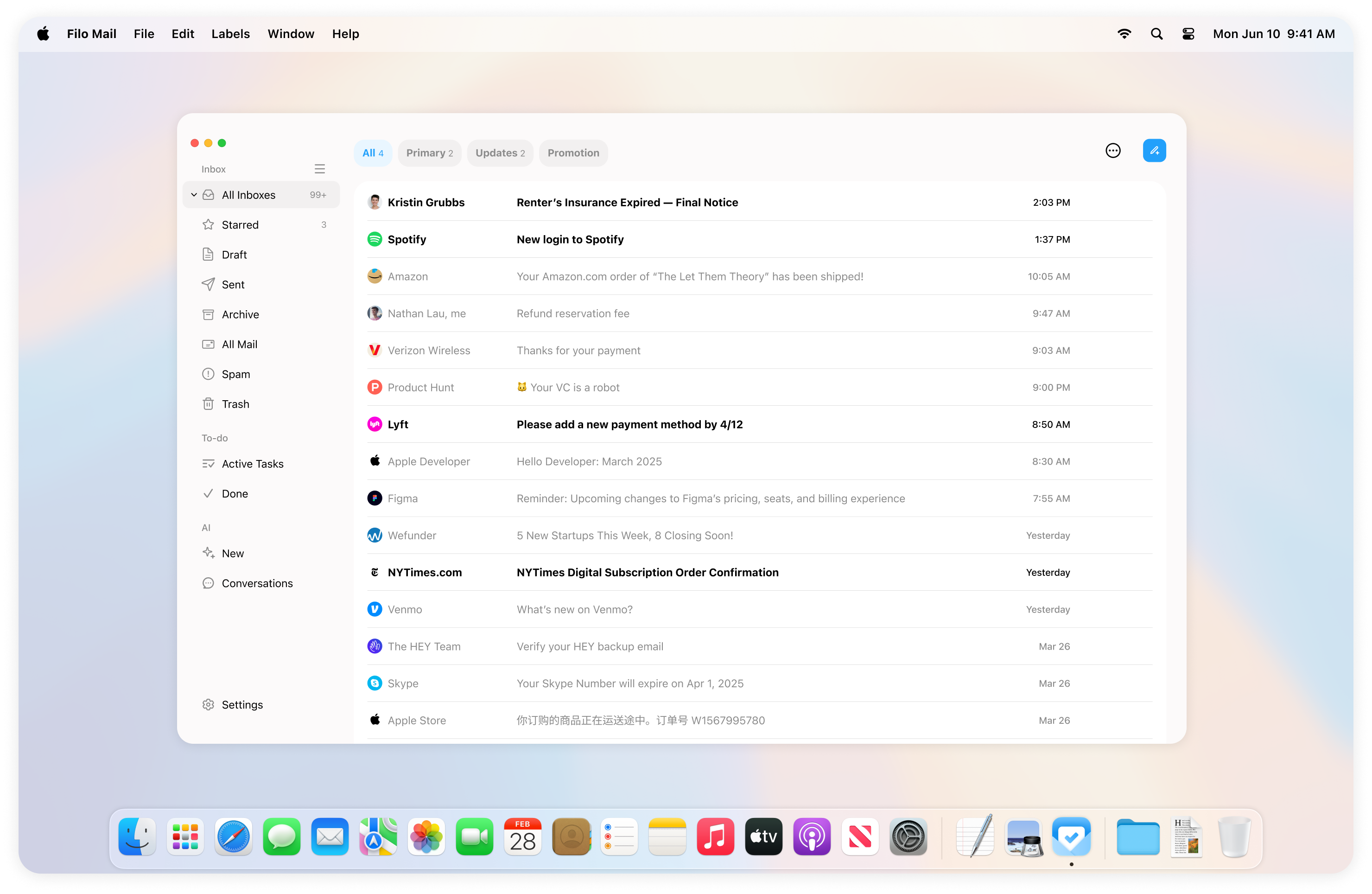Viewport: 1372px width, 894px height.
Task: Open AI Conversations
Action: [257, 583]
